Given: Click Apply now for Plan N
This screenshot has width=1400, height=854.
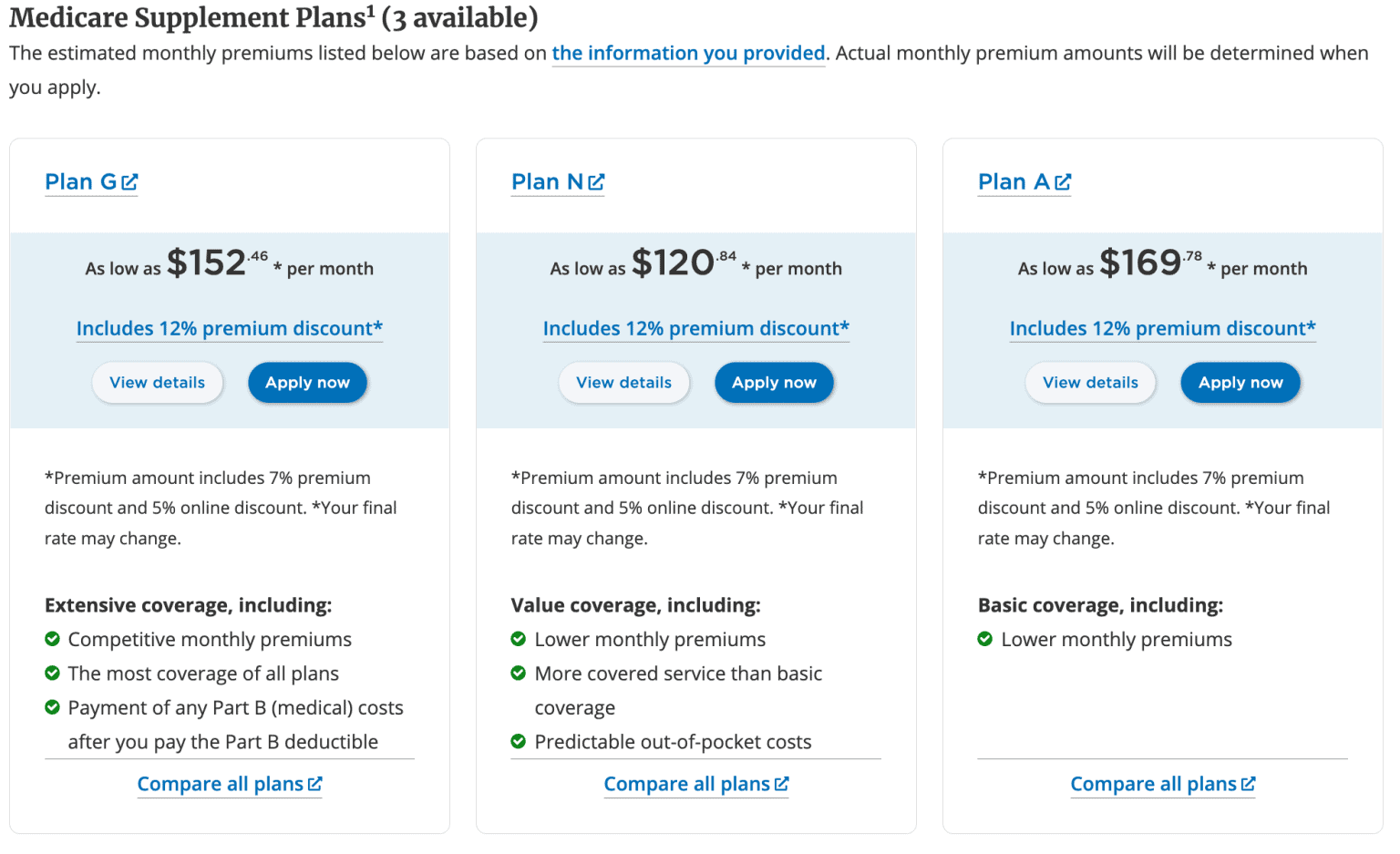Looking at the screenshot, I should (774, 382).
